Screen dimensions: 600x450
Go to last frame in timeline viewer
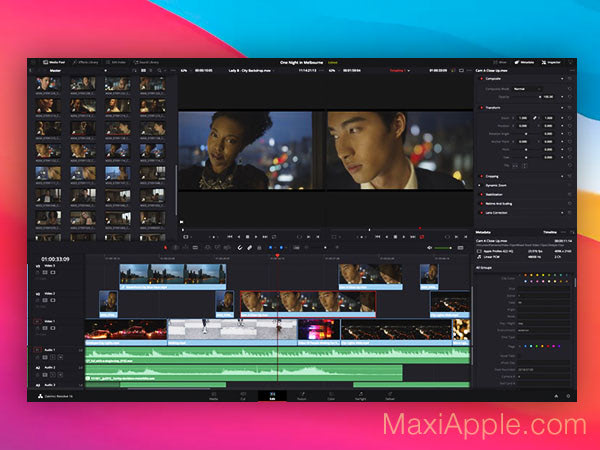(413, 237)
